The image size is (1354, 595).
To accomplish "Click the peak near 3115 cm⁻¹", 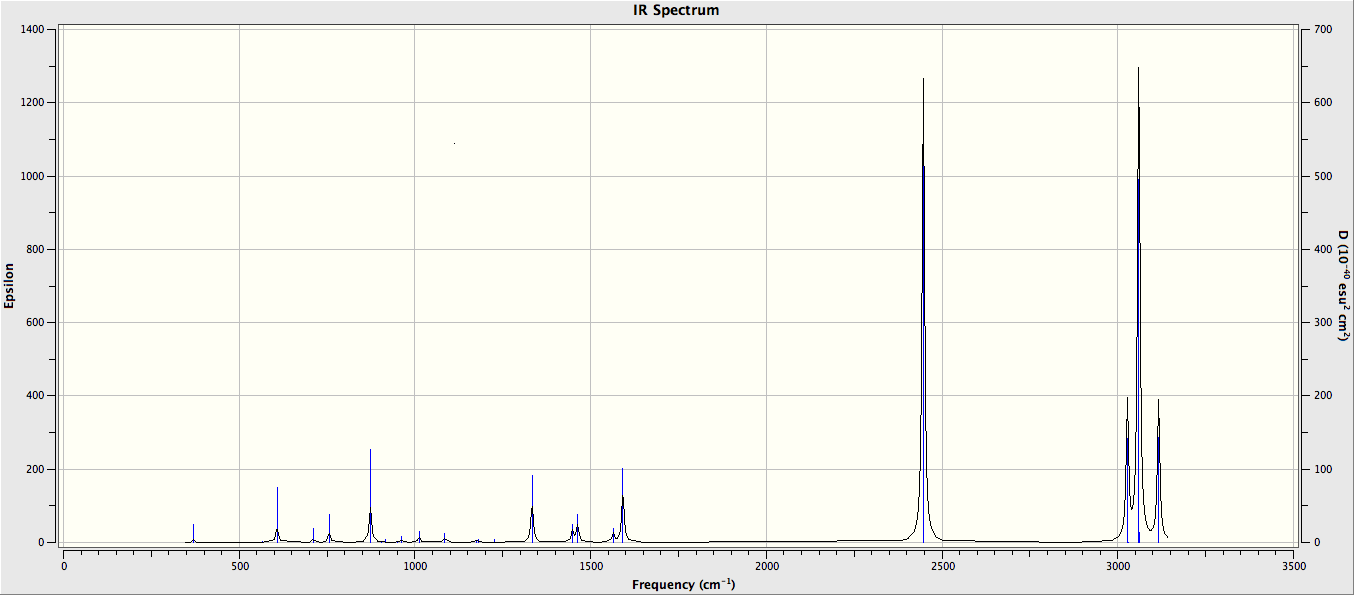I will (1158, 470).
